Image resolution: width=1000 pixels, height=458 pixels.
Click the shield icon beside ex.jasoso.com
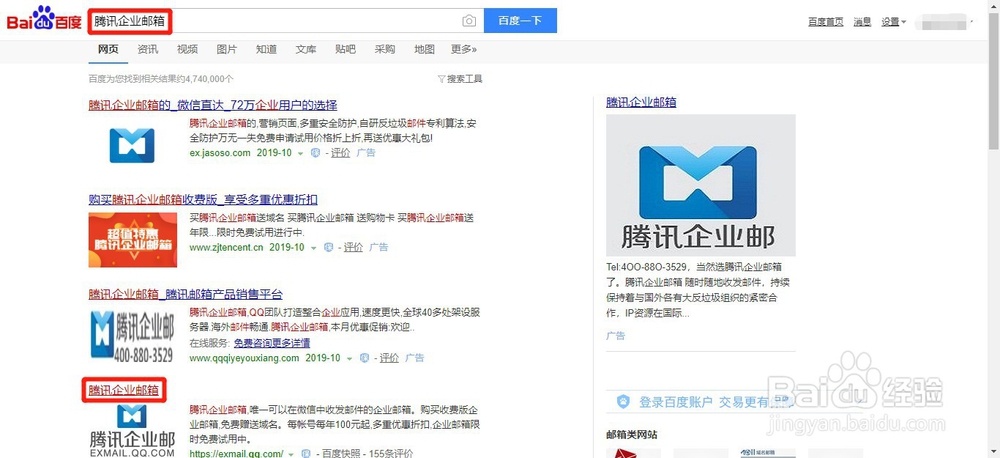315,153
